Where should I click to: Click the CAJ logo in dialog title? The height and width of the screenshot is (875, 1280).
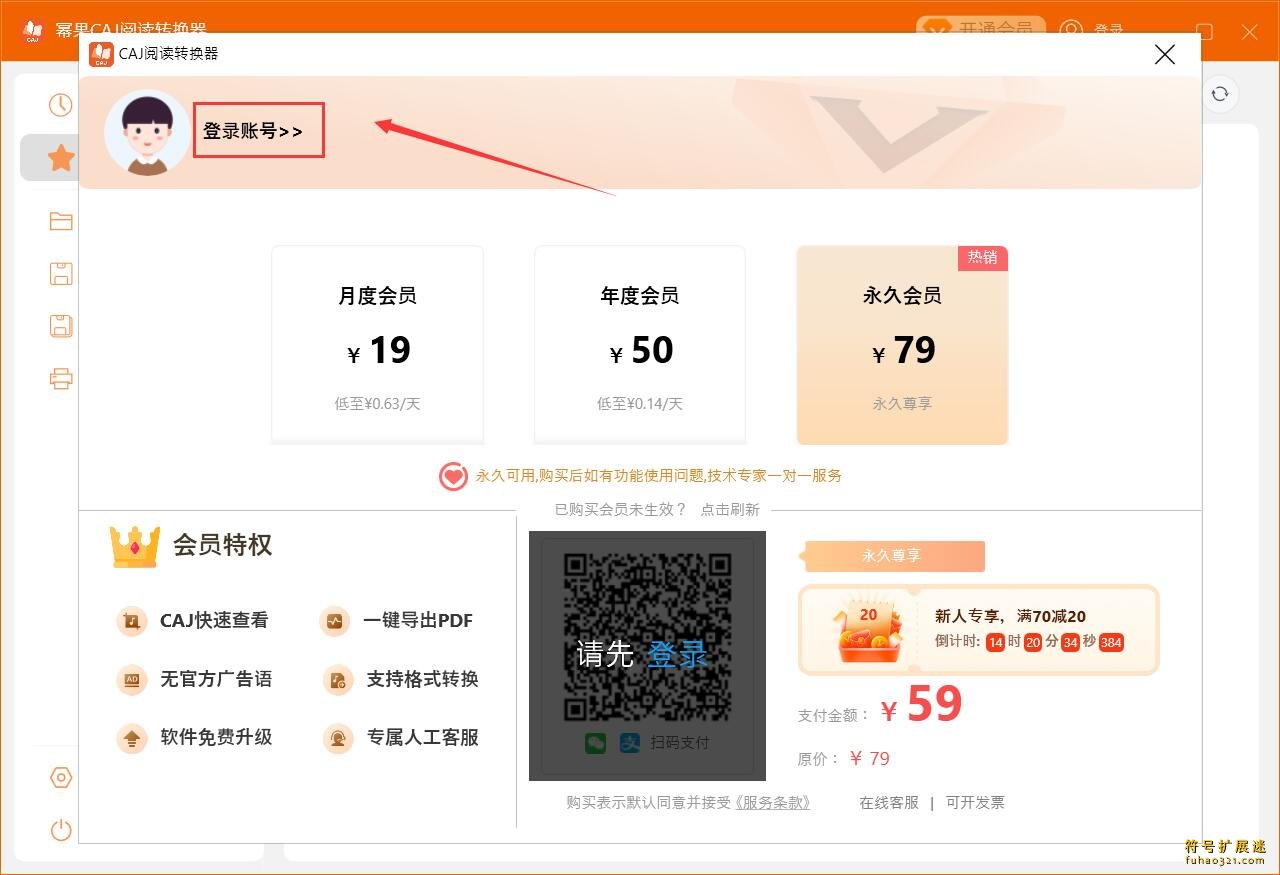tap(102, 54)
